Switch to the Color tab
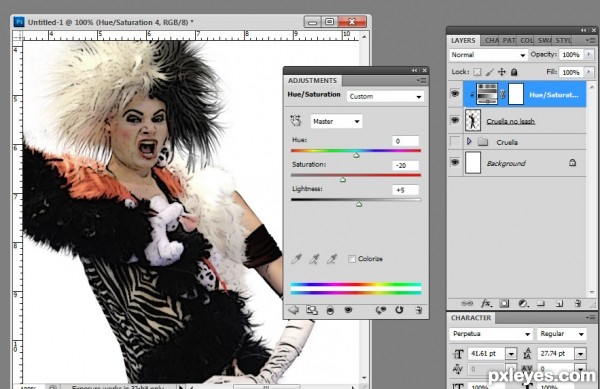Viewport: 600px width, 389px height. tap(526, 40)
